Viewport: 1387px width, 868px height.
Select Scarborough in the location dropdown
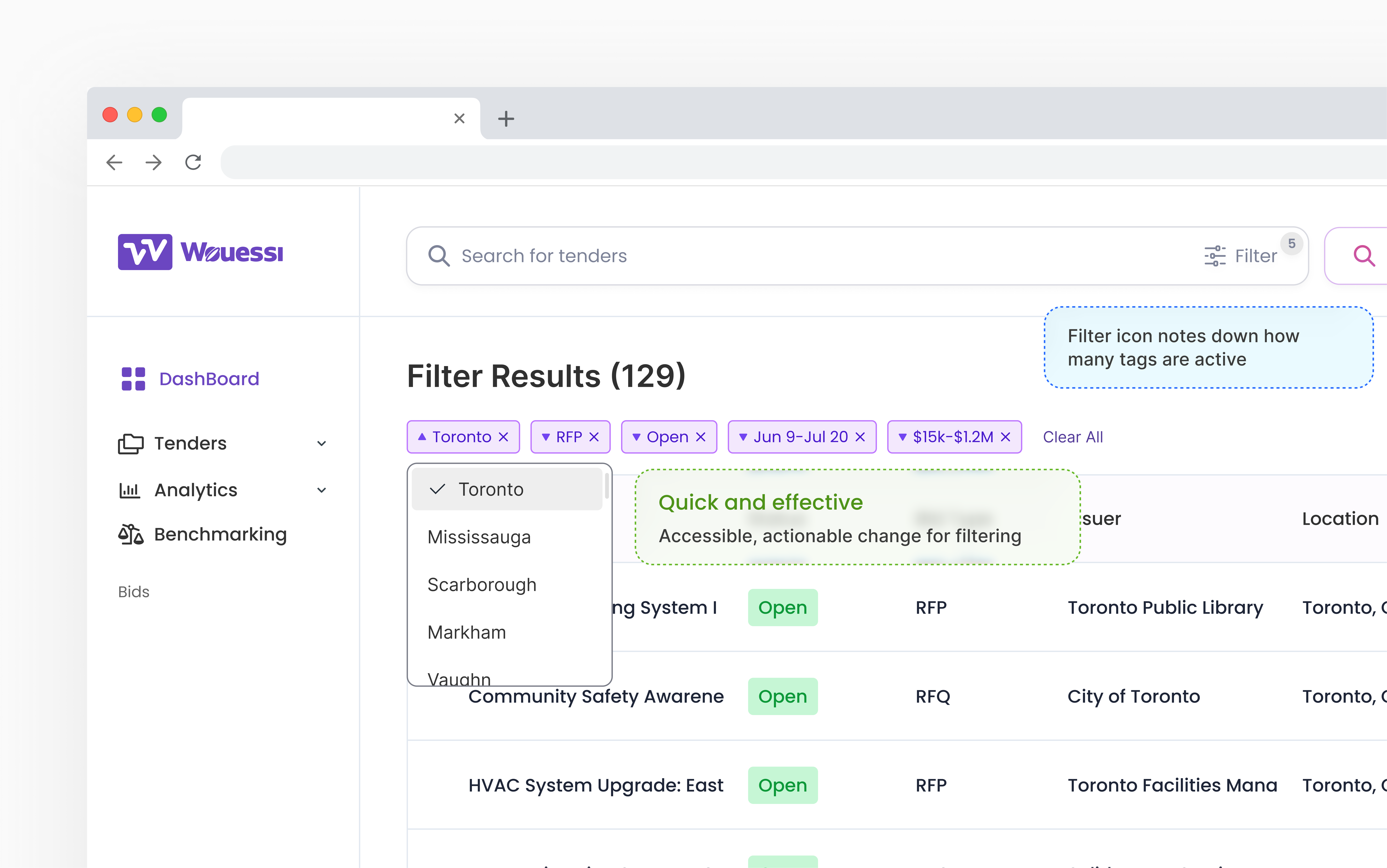coord(482,584)
